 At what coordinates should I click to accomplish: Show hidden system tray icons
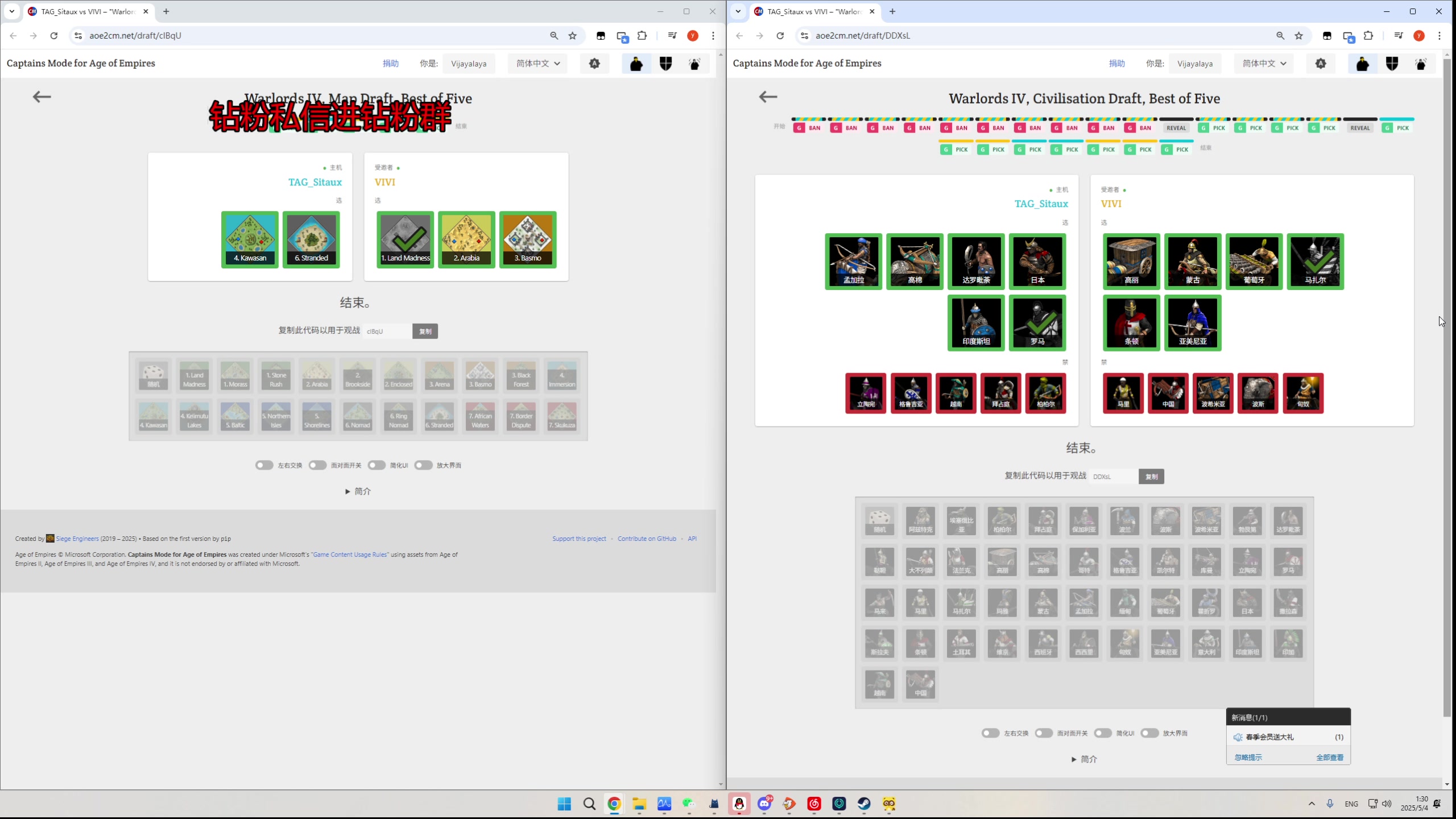(1312, 804)
